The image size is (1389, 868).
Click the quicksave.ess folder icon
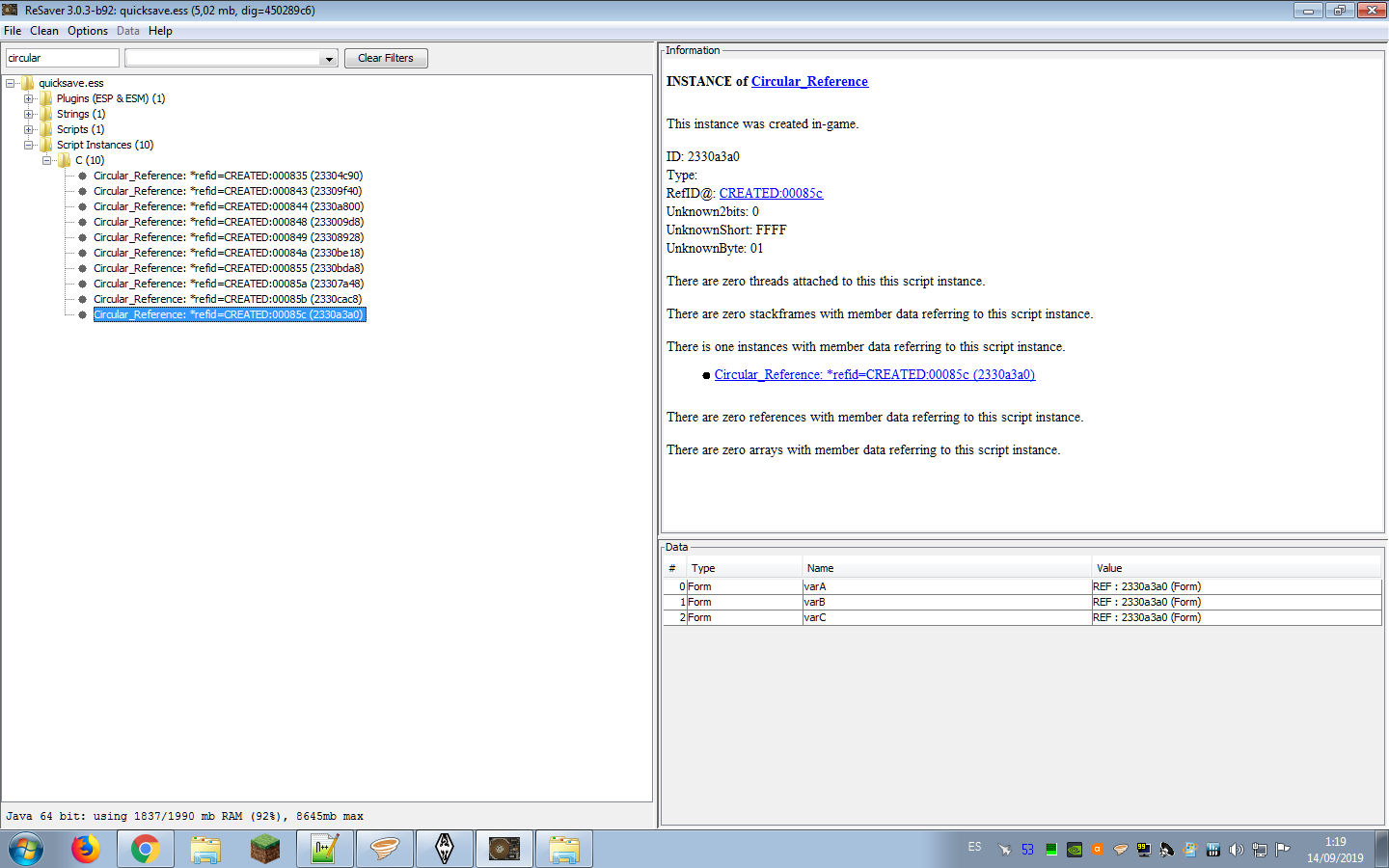[28, 83]
